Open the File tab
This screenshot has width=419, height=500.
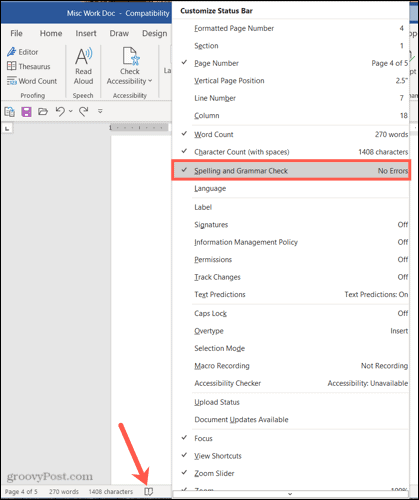[16, 33]
